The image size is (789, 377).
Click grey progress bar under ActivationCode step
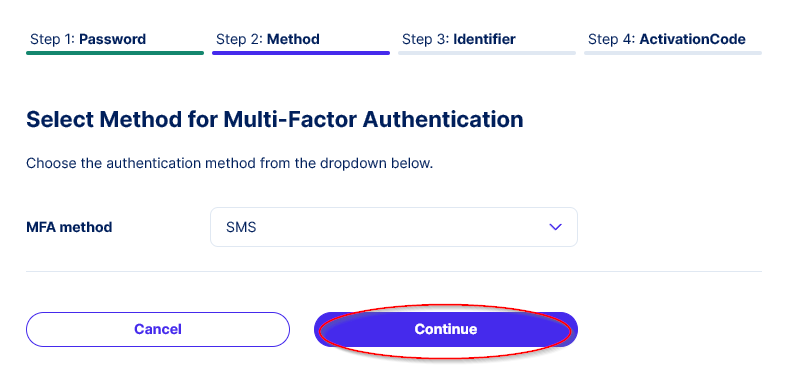click(673, 52)
